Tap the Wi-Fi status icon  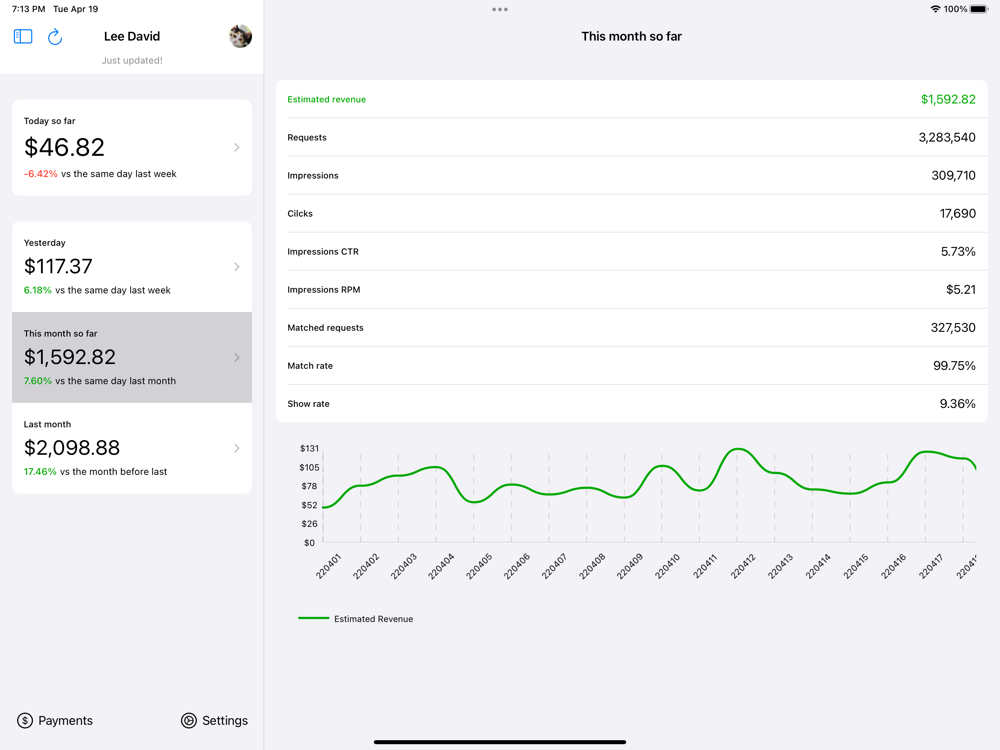coord(935,9)
